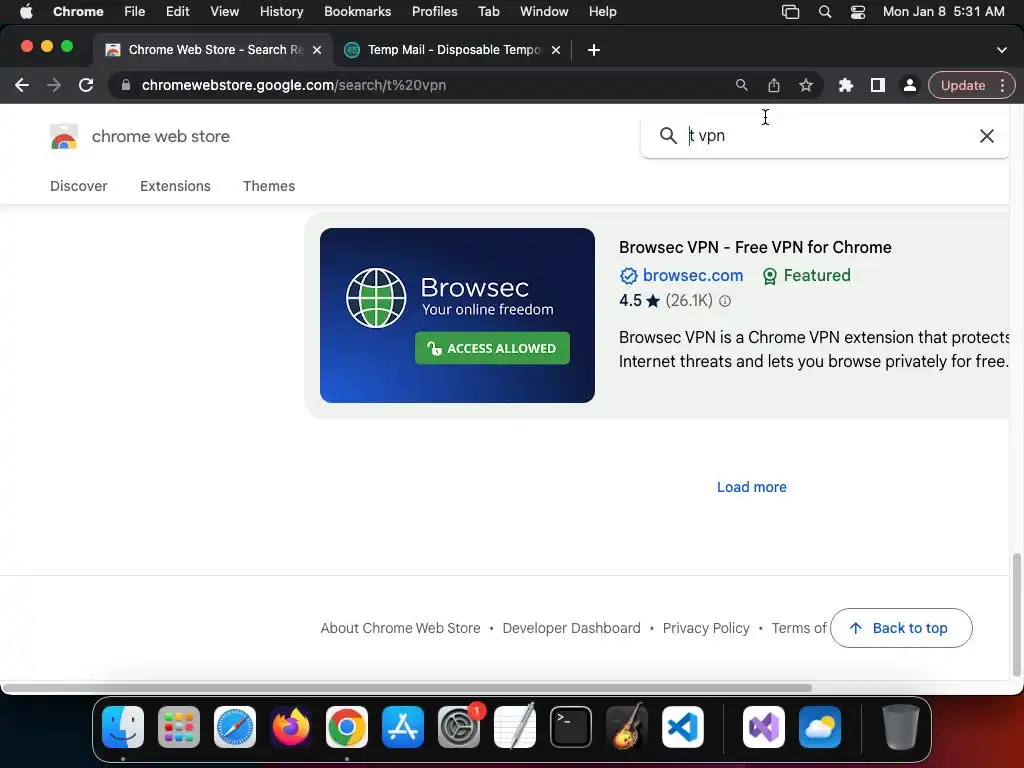Open the Bookmarks menu
The image size is (1024, 768).
point(357,12)
